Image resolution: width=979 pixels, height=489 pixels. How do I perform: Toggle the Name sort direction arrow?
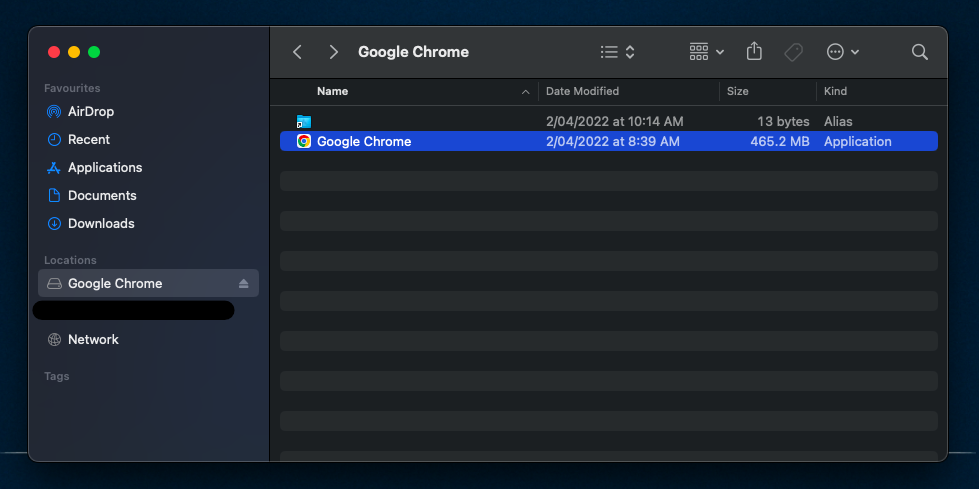point(526,92)
